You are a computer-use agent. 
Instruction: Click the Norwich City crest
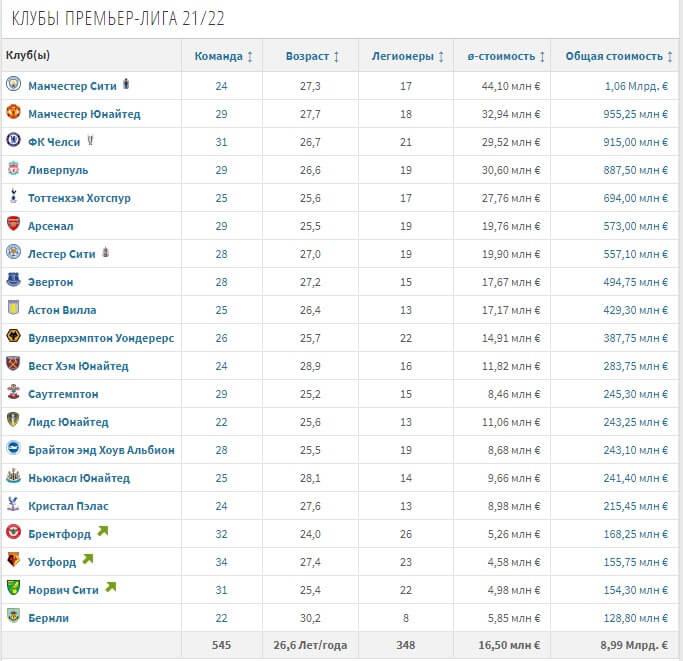coord(14,587)
